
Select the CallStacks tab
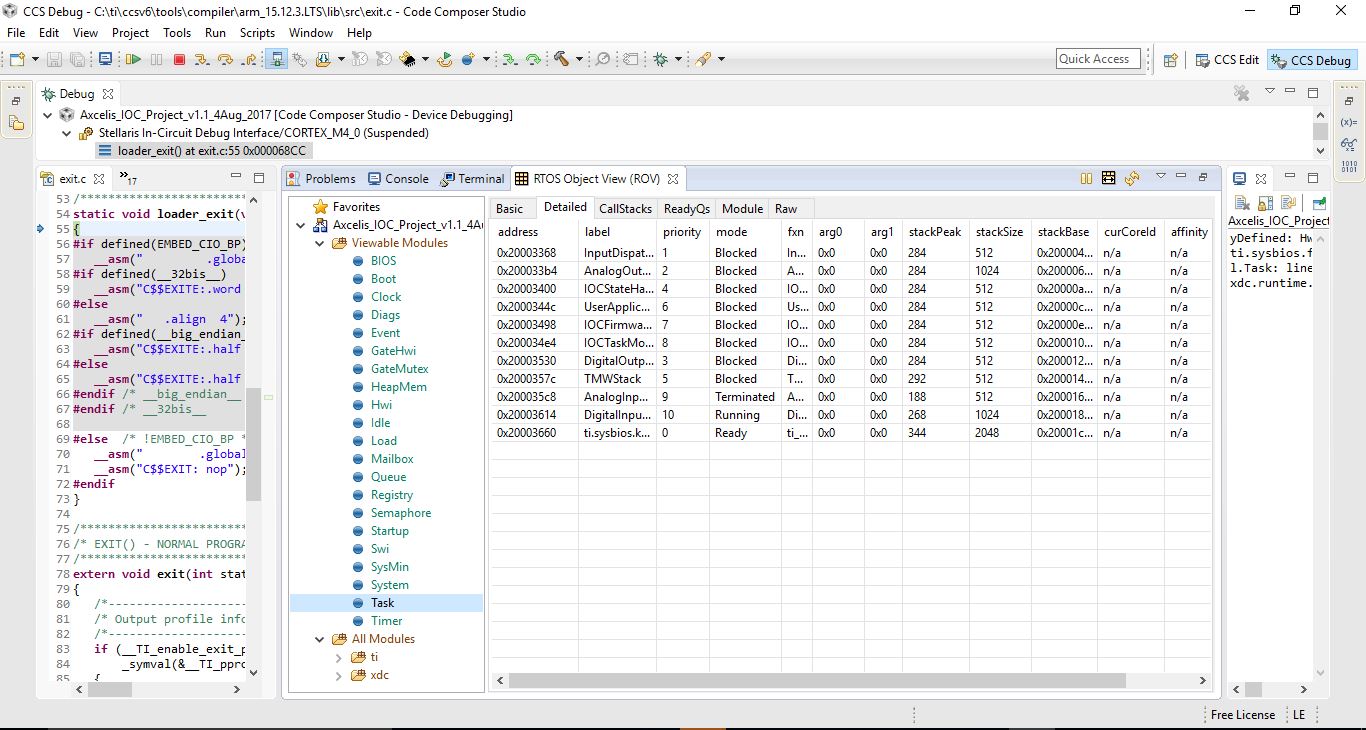pyautogui.click(x=625, y=209)
